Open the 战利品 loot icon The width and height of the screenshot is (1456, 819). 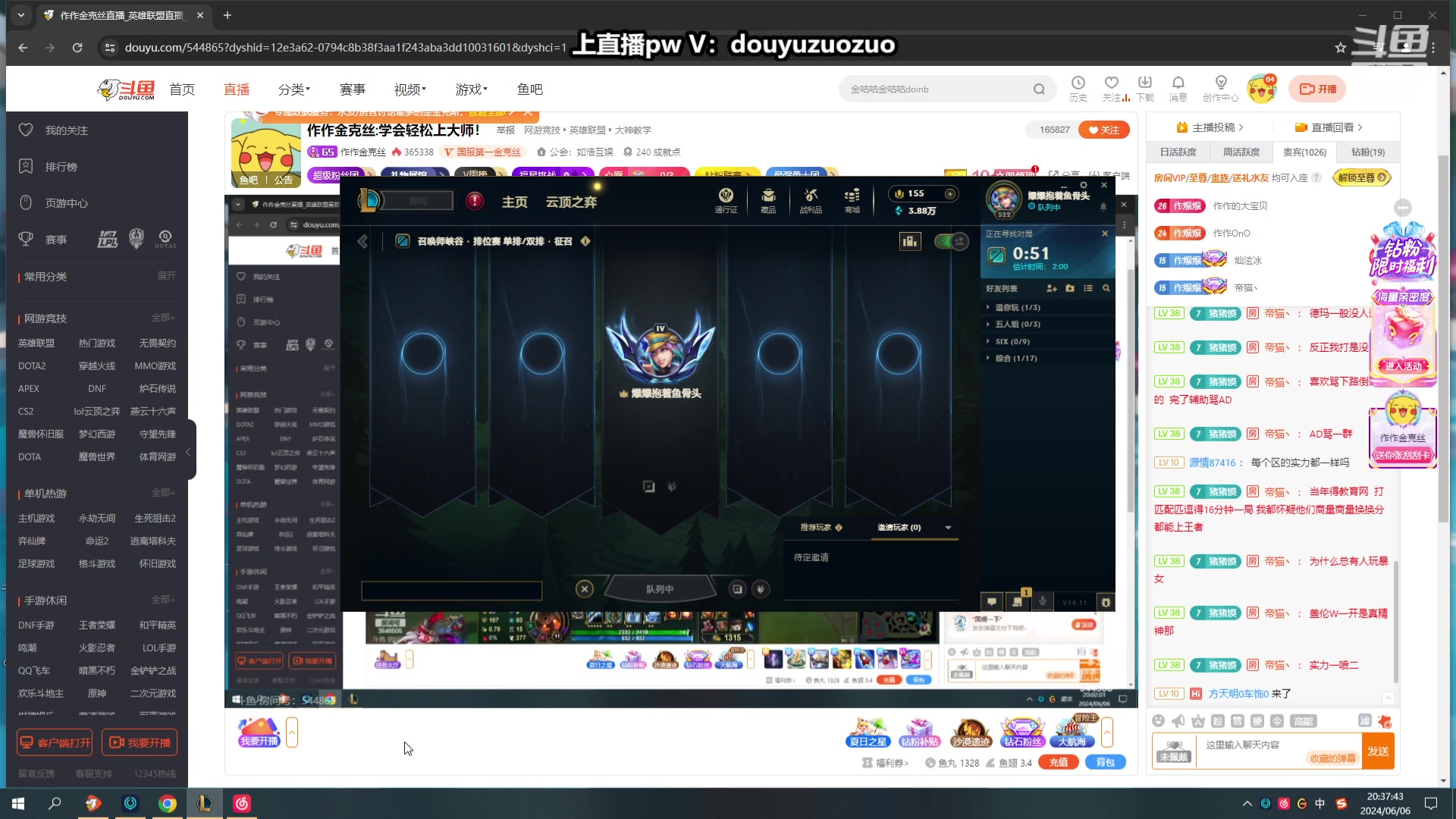point(811,200)
